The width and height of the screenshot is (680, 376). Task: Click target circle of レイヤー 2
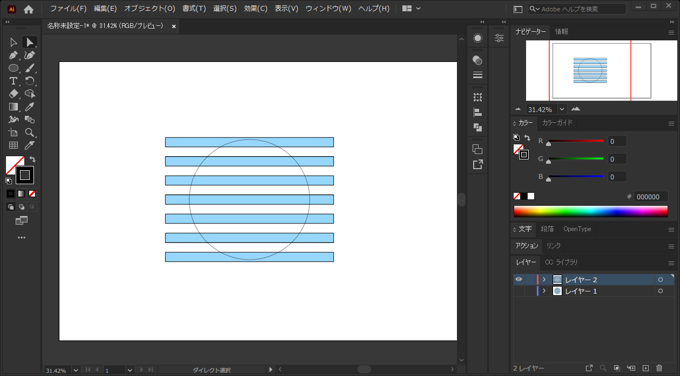click(x=660, y=280)
